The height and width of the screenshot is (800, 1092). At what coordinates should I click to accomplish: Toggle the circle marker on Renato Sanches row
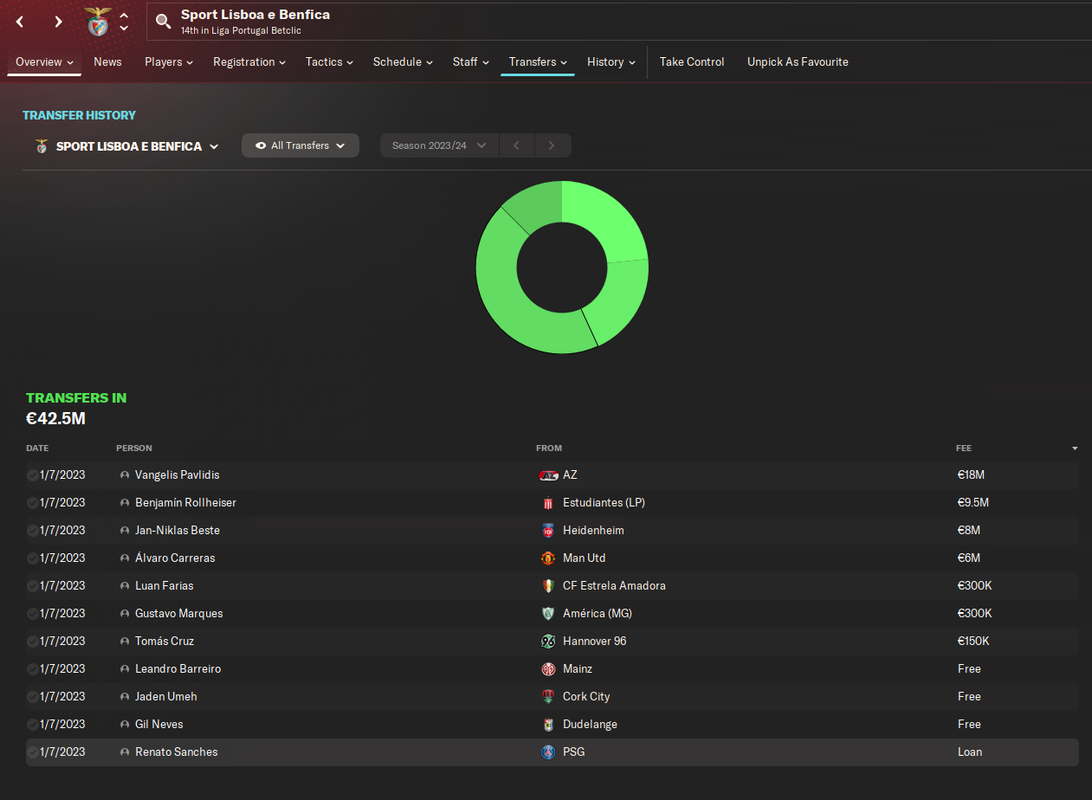[x=32, y=752]
